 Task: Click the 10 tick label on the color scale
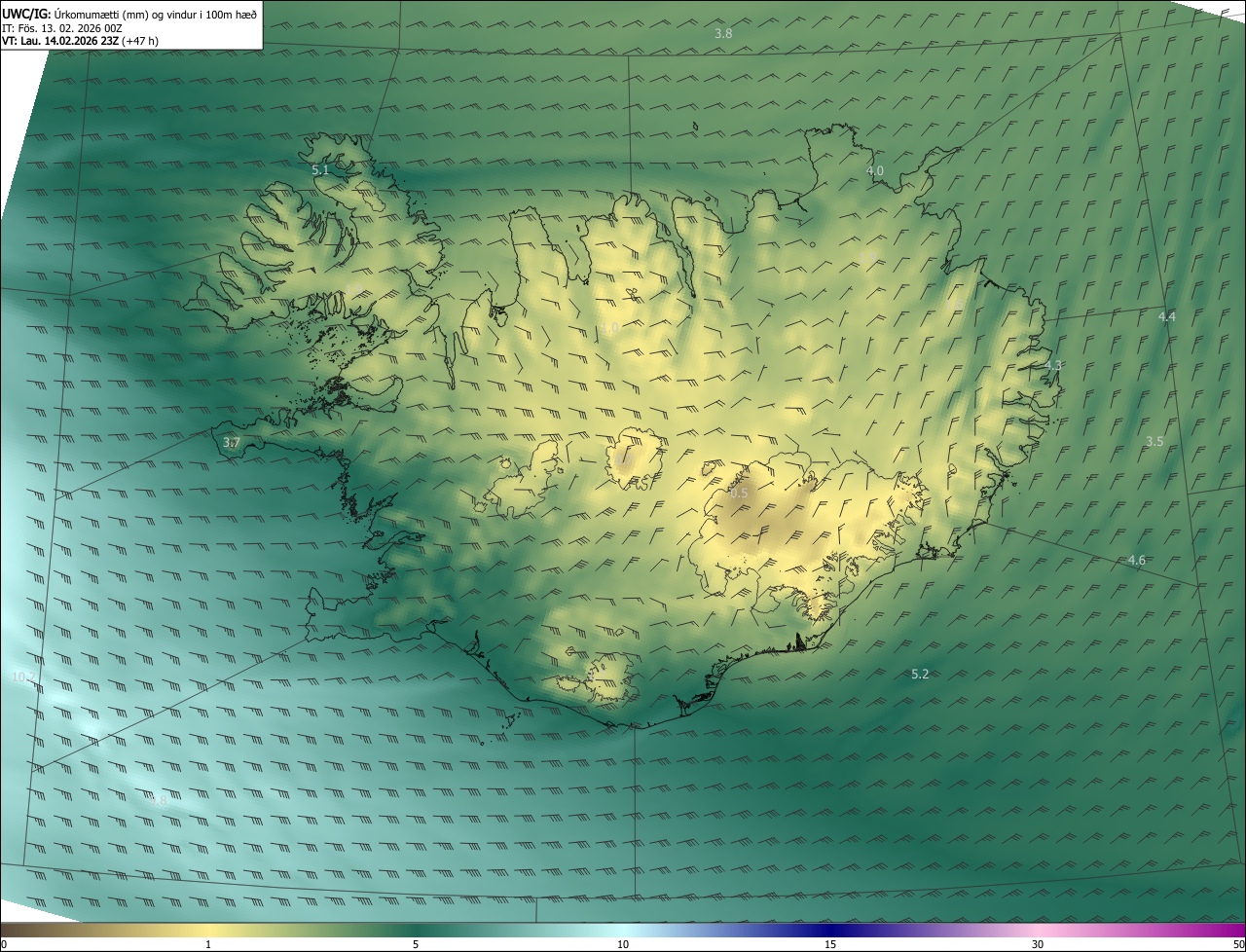pyautogui.click(x=623, y=944)
